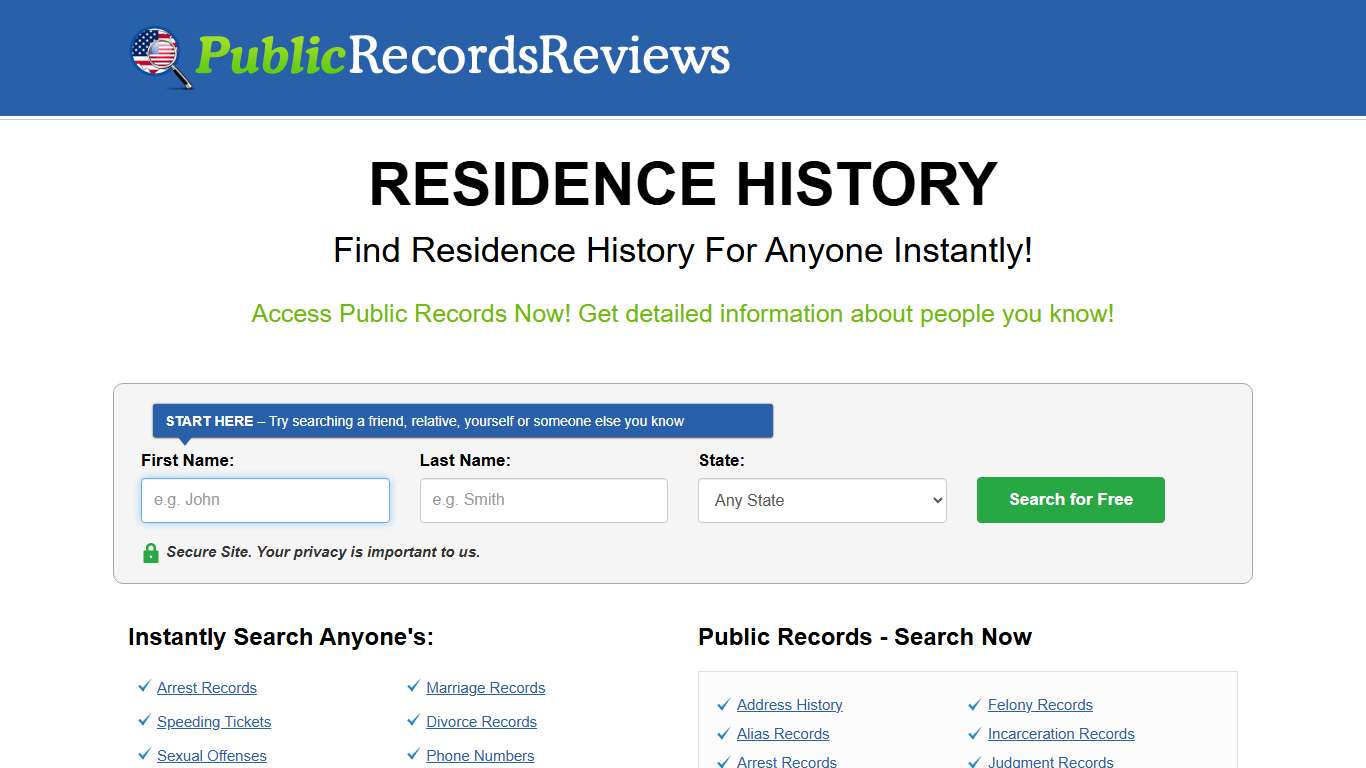Click the green padlock secure site icon
This screenshot has width=1366, height=768.
[x=151, y=552]
